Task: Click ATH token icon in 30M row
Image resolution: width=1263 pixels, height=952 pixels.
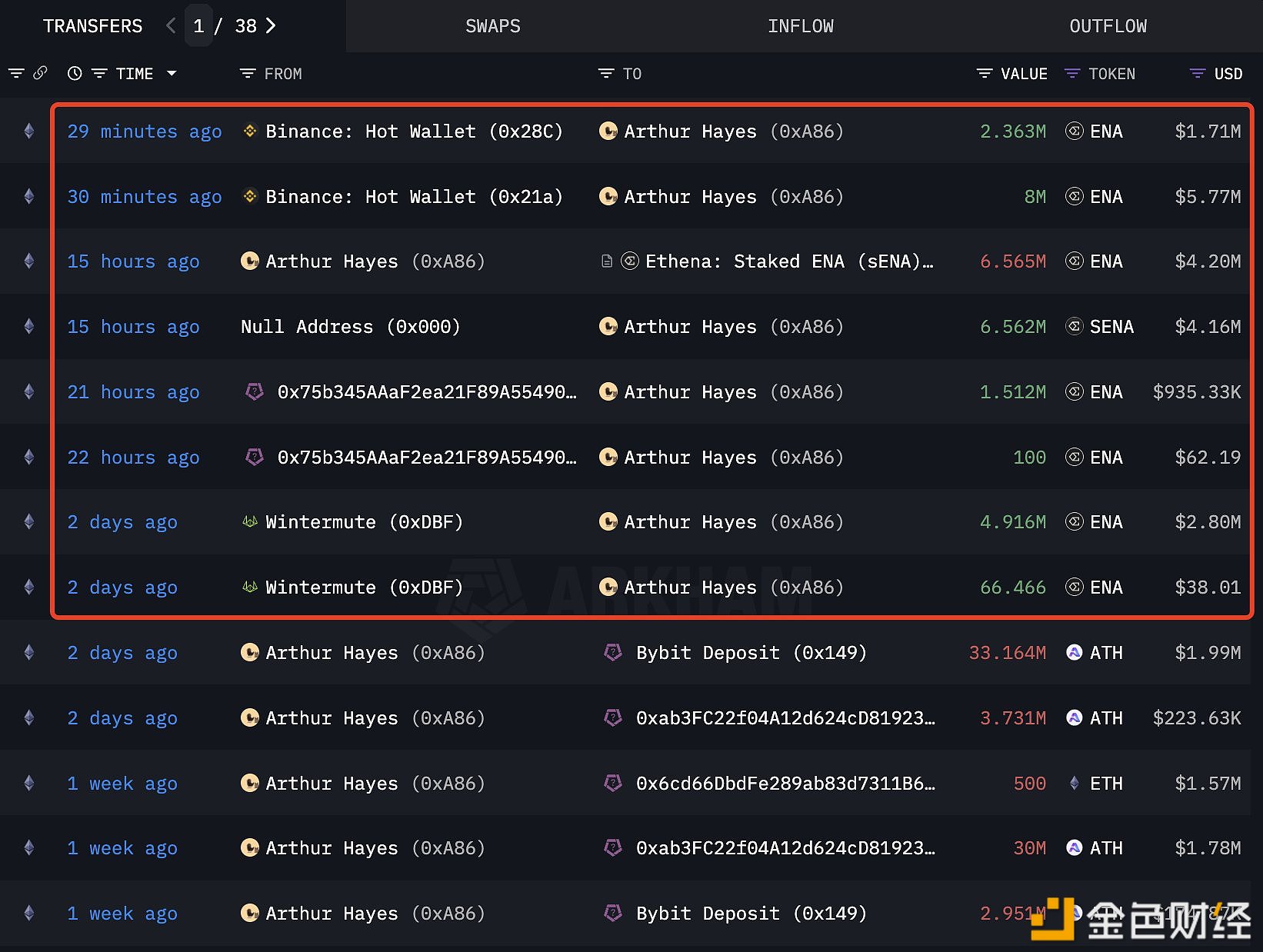Action: tap(1075, 848)
